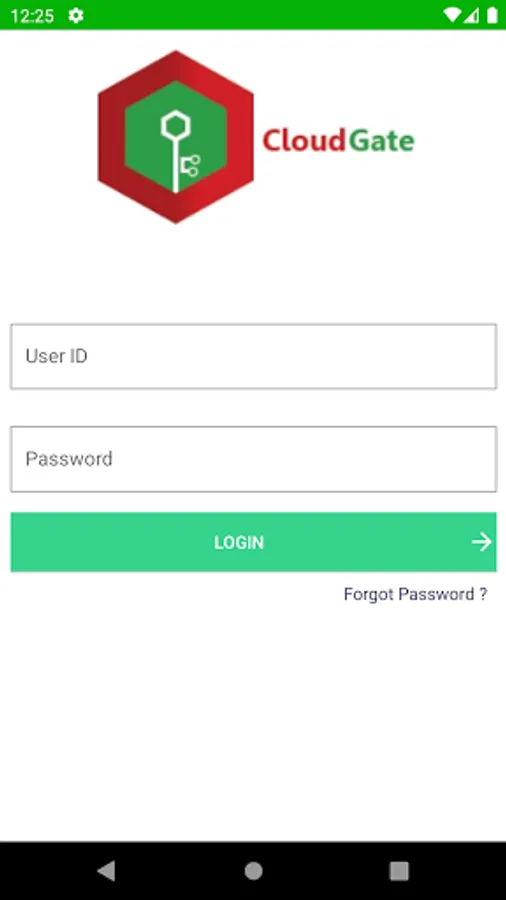Tap the Wi-Fi signal icon
The width and height of the screenshot is (506, 900).
[452, 15]
